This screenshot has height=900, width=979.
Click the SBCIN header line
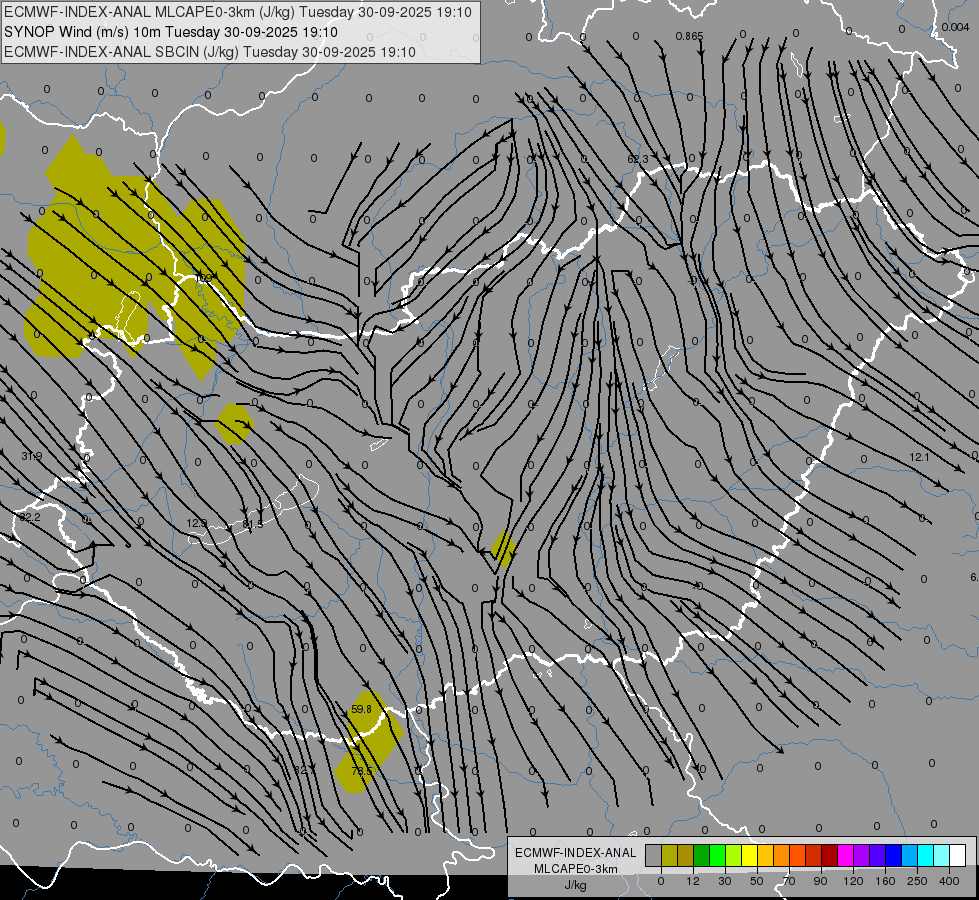[x=210, y=52]
